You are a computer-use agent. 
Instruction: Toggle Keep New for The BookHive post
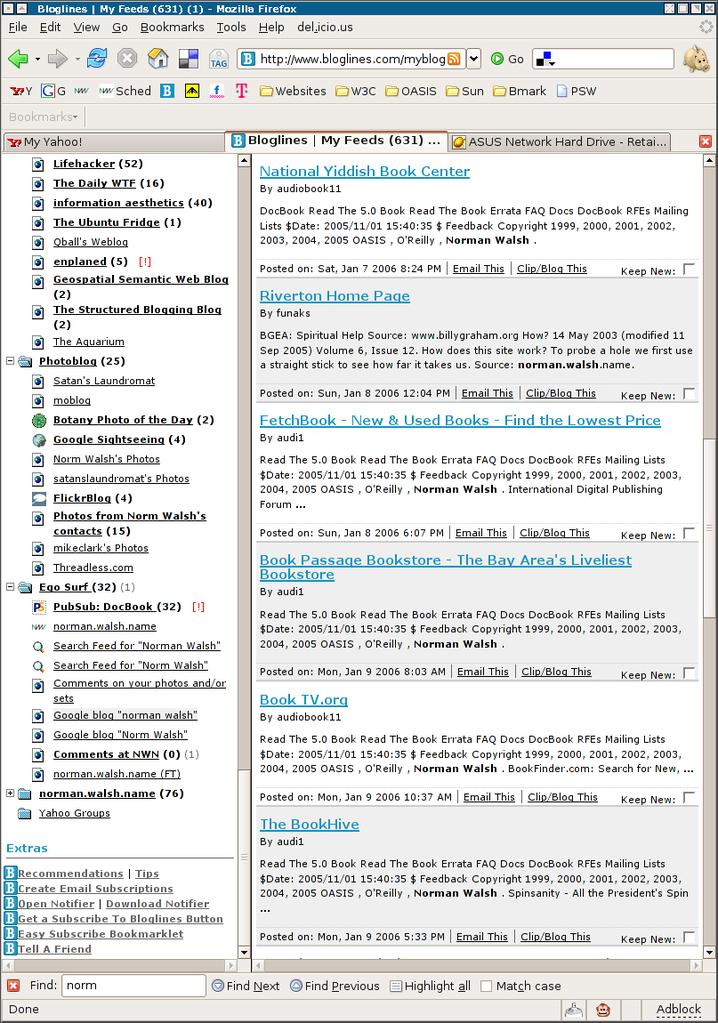coord(689,937)
